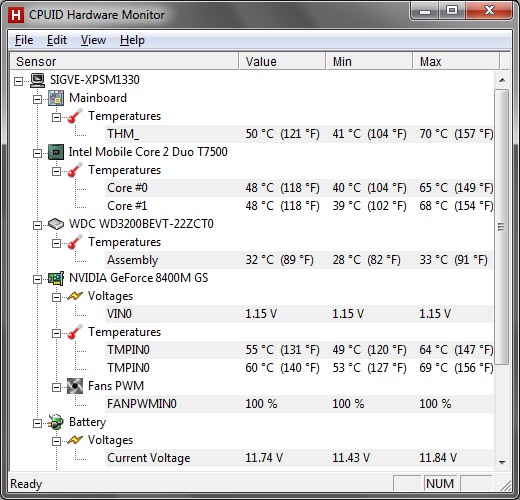
Task: Collapse the Intel Mobile Core 2 Duo node
Action: pos(37,153)
